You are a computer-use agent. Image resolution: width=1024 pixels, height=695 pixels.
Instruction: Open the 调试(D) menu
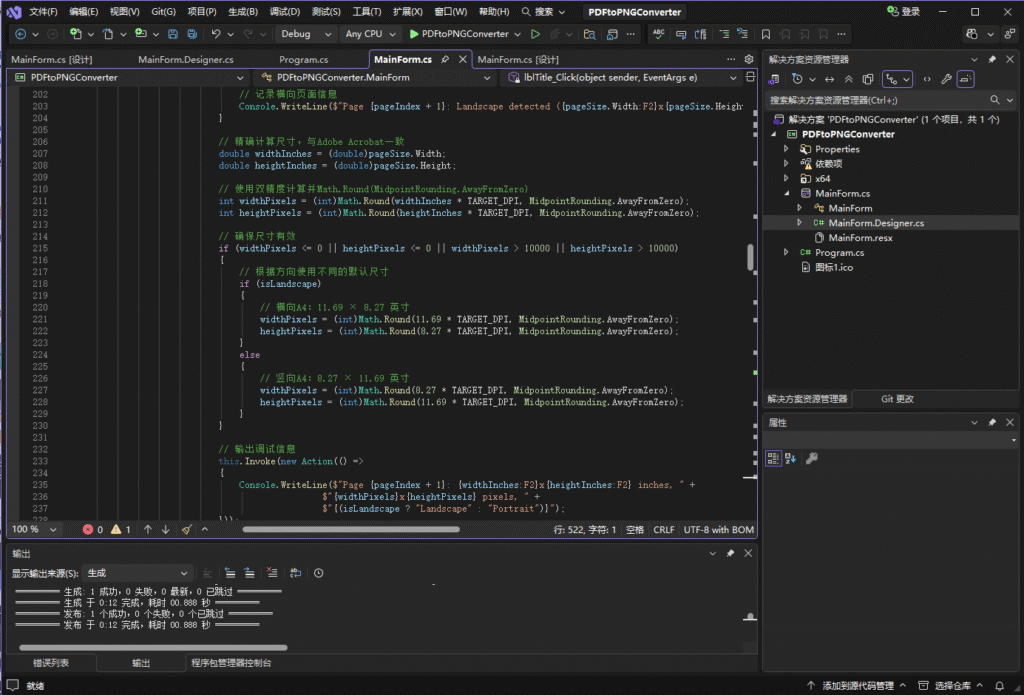point(285,12)
